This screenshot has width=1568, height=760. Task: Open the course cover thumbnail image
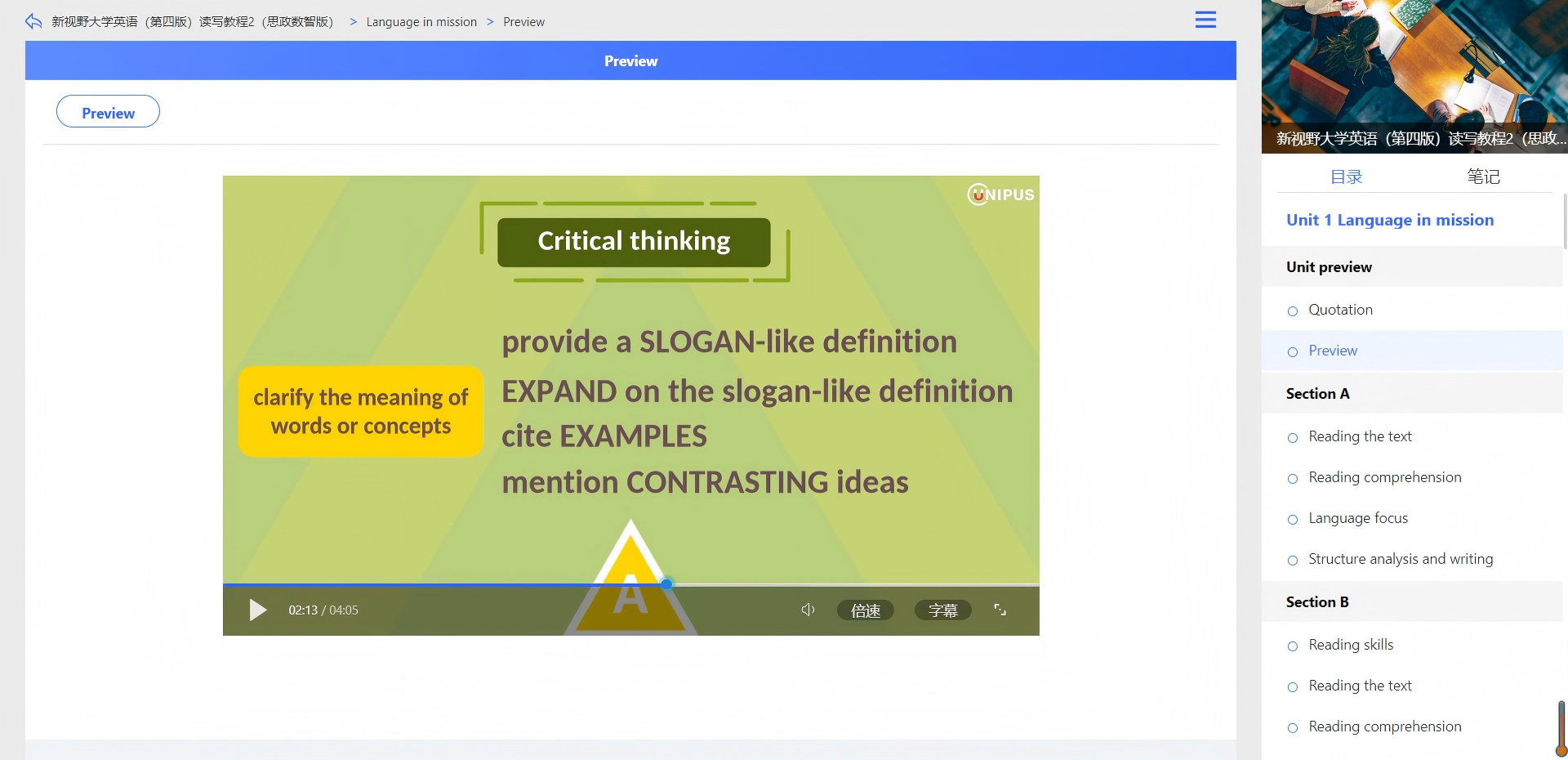[1414, 76]
